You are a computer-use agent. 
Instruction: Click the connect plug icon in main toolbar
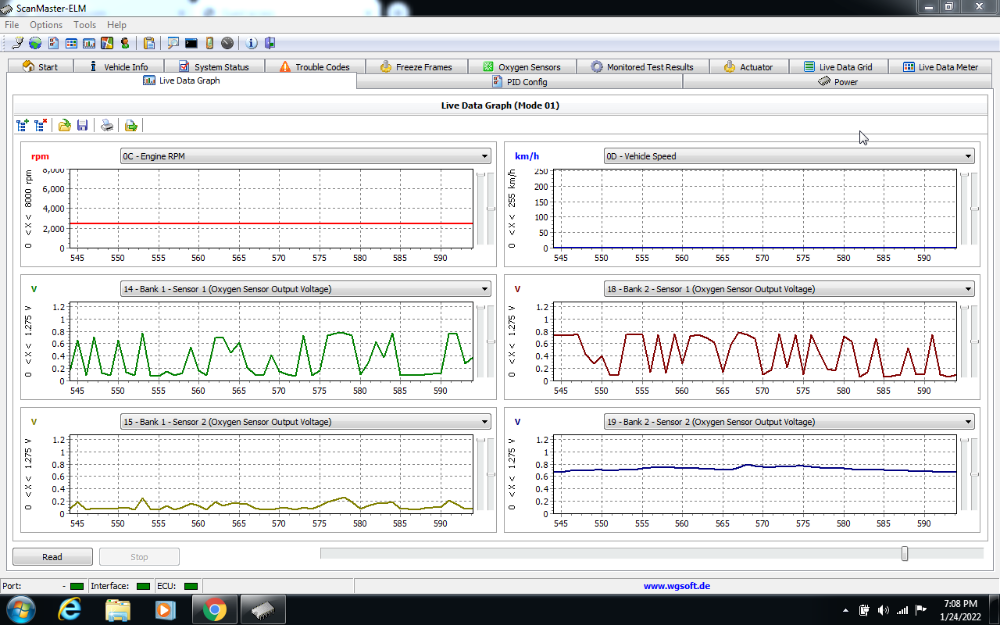click(x=18, y=43)
